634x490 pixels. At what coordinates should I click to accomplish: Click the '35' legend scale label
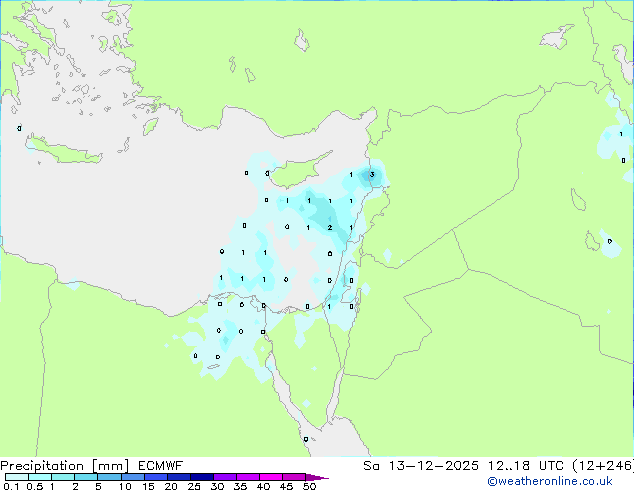[240, 486]
